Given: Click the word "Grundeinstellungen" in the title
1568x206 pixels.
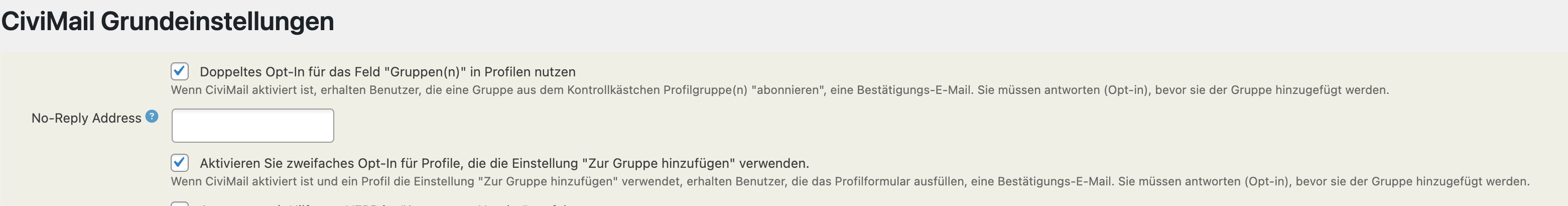Looking at the screenshot, I should (x=217, y=21).
